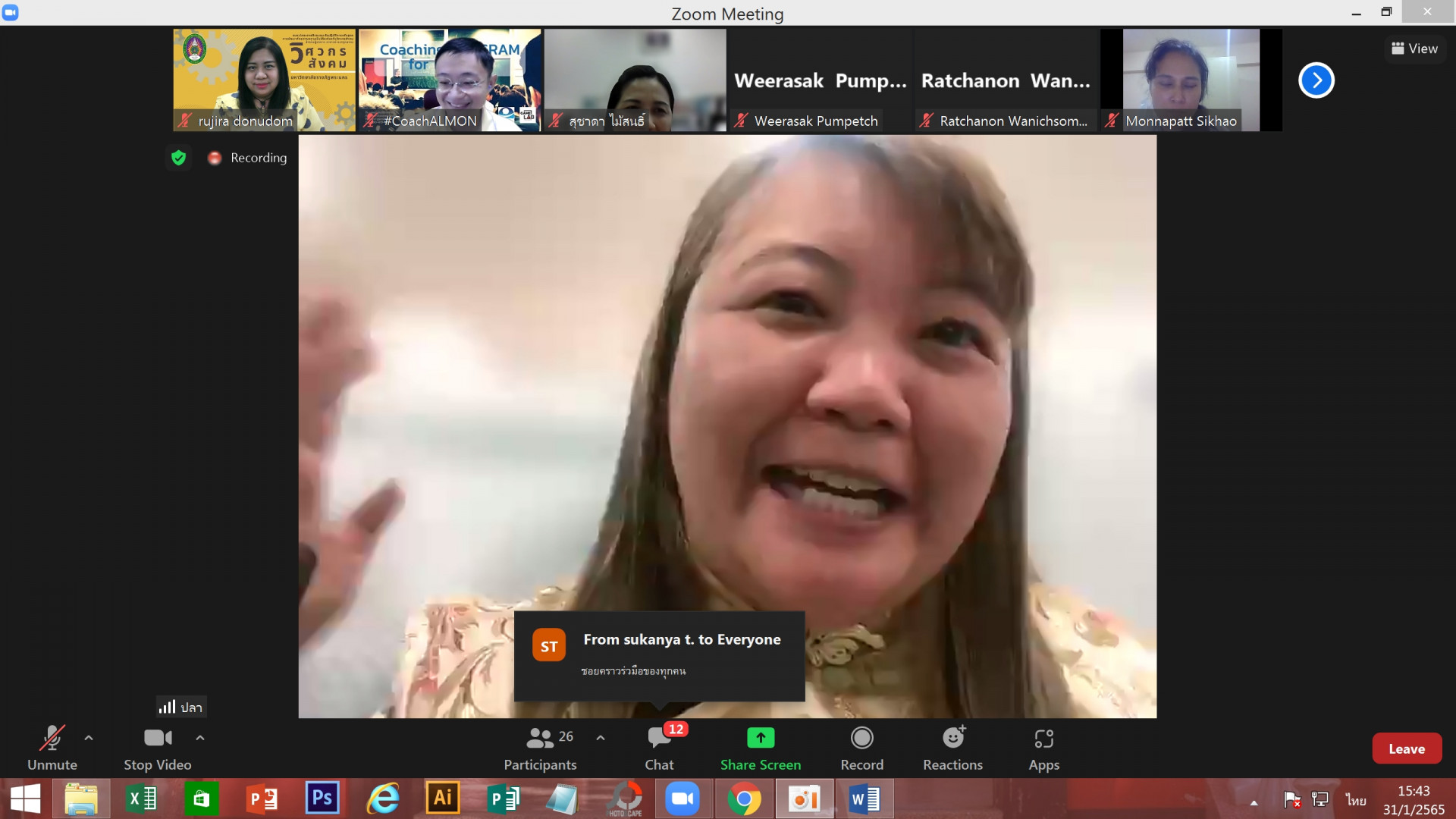
Task: Leave the meeting
Action: pyautogui.click(x=1407, y=748)
